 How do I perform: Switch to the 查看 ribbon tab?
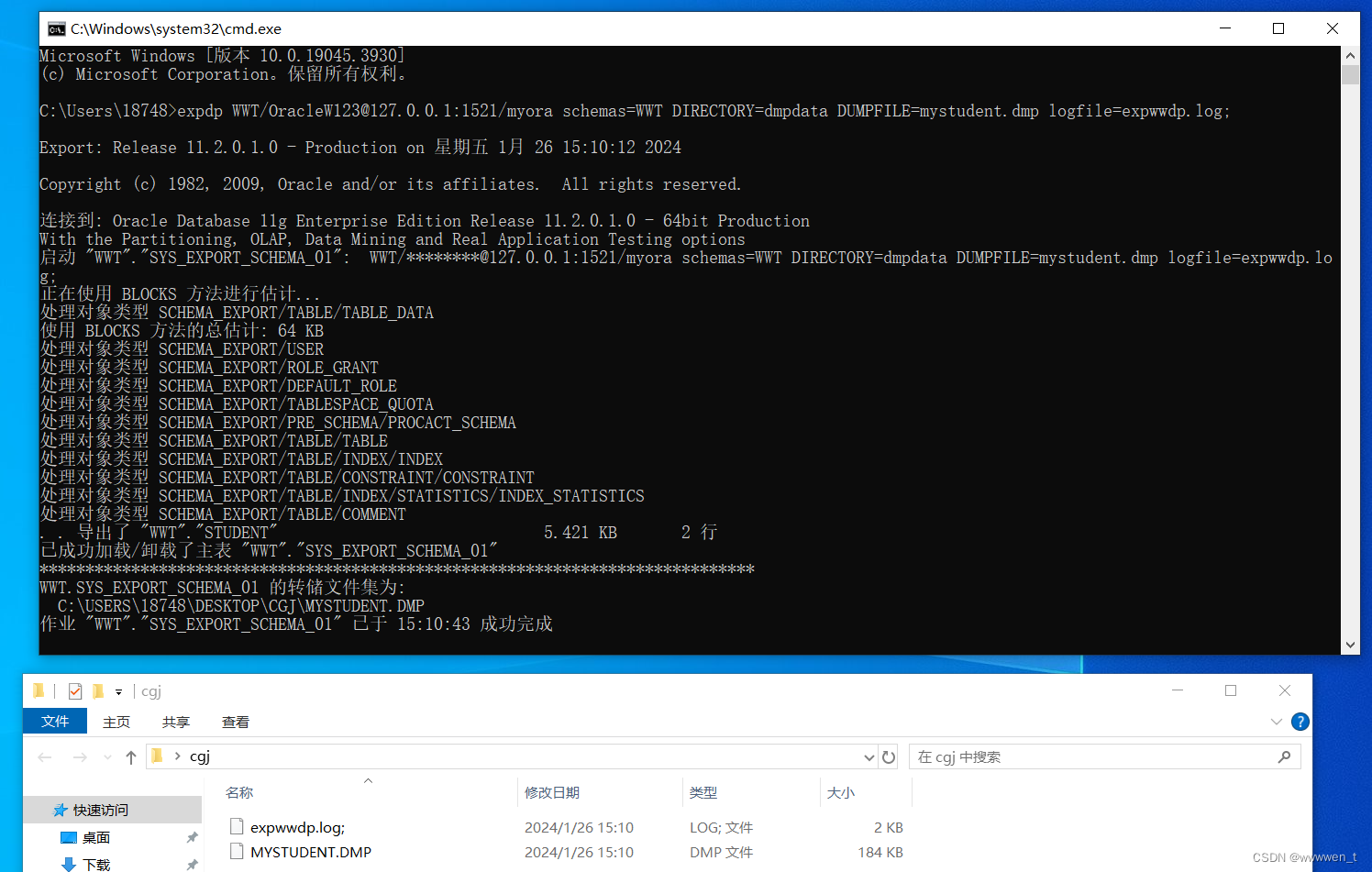pos(236,722)
